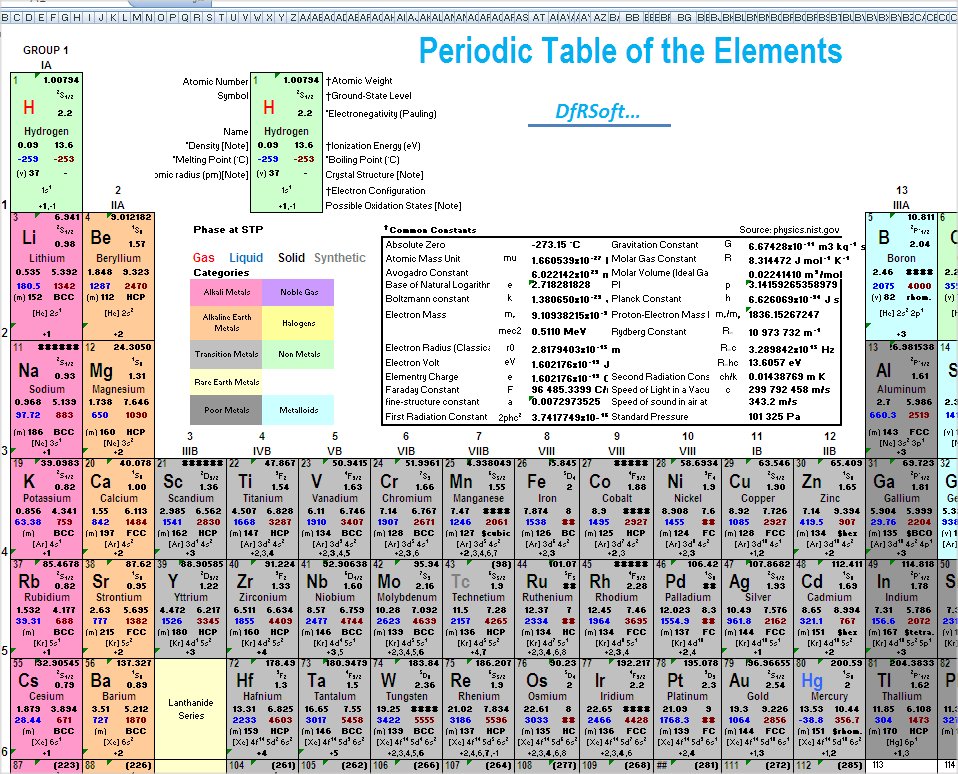Select the 'Al' Aluminum symbol

883,371
